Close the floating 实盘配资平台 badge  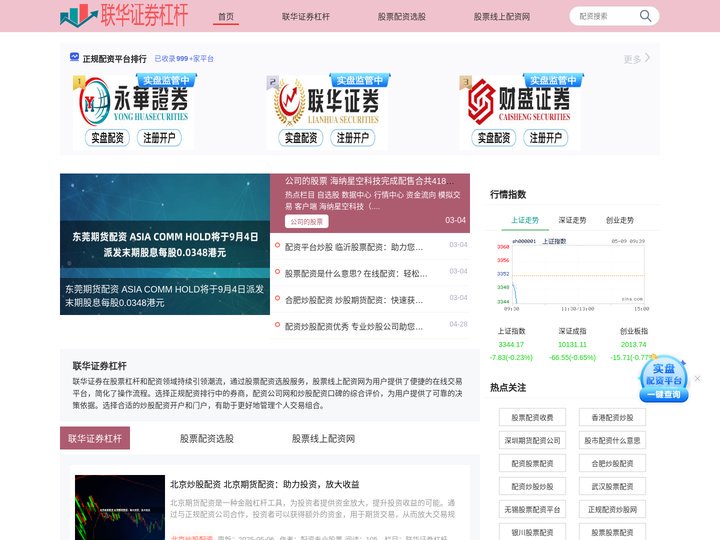pos(698,378)
